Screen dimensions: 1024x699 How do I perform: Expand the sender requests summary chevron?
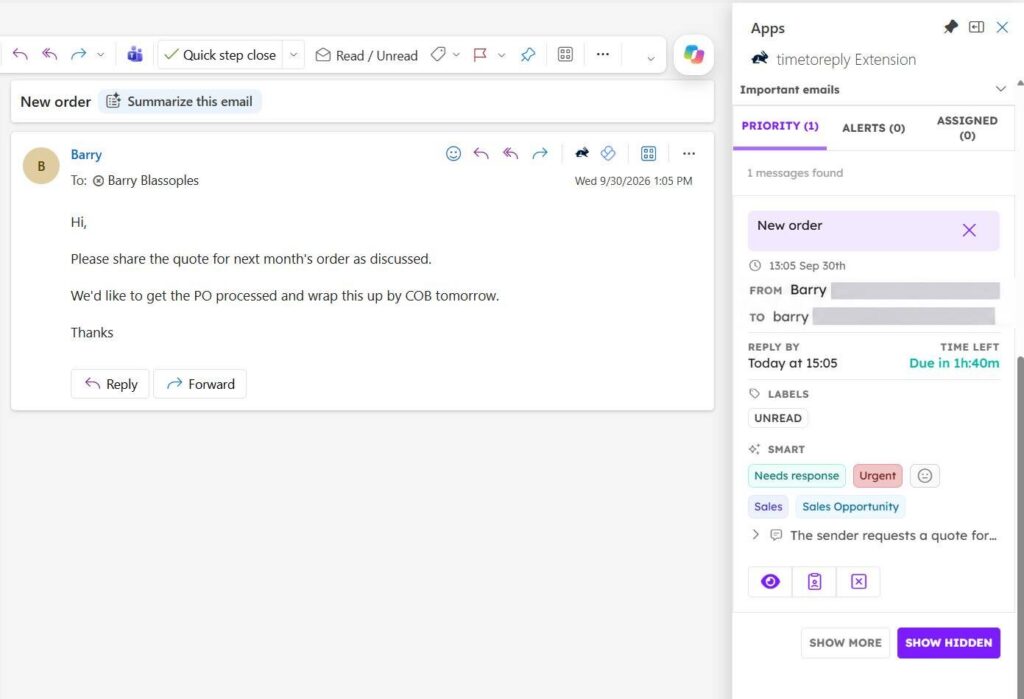coord(756,534)
